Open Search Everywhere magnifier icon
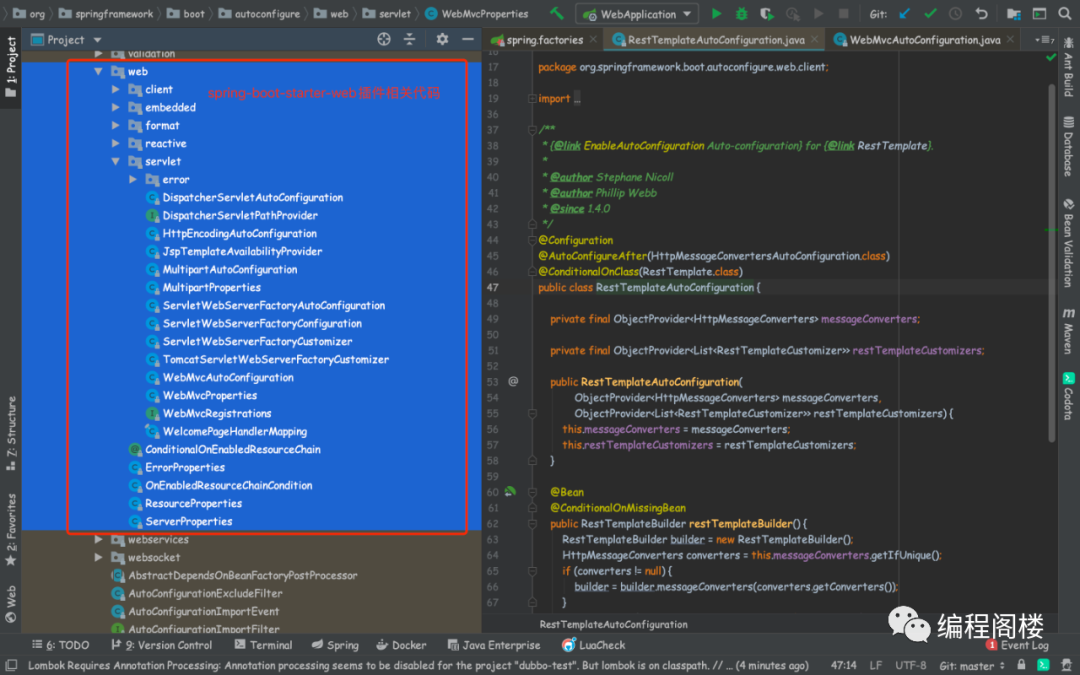Viewport: 1080px width, 675px height. point(1064,14)
